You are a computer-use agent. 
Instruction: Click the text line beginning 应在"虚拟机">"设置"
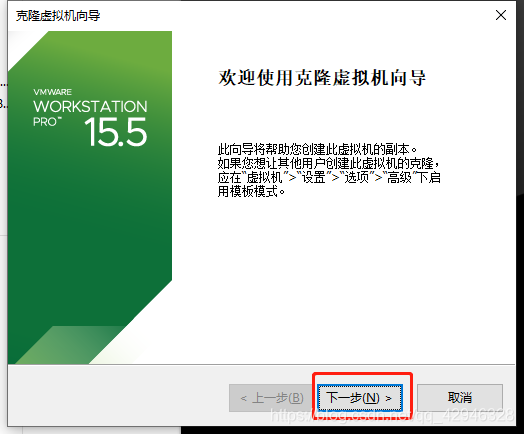coord(329,177)
